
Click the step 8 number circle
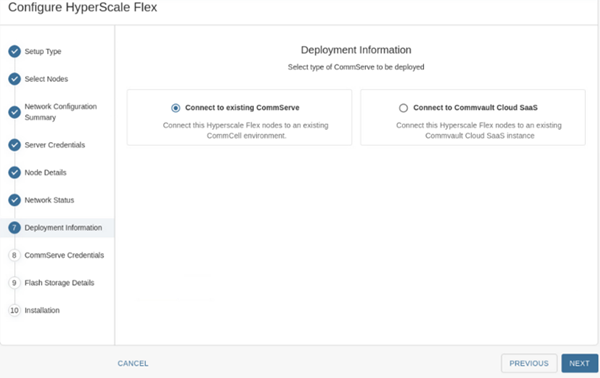click(x=14, y=255)
